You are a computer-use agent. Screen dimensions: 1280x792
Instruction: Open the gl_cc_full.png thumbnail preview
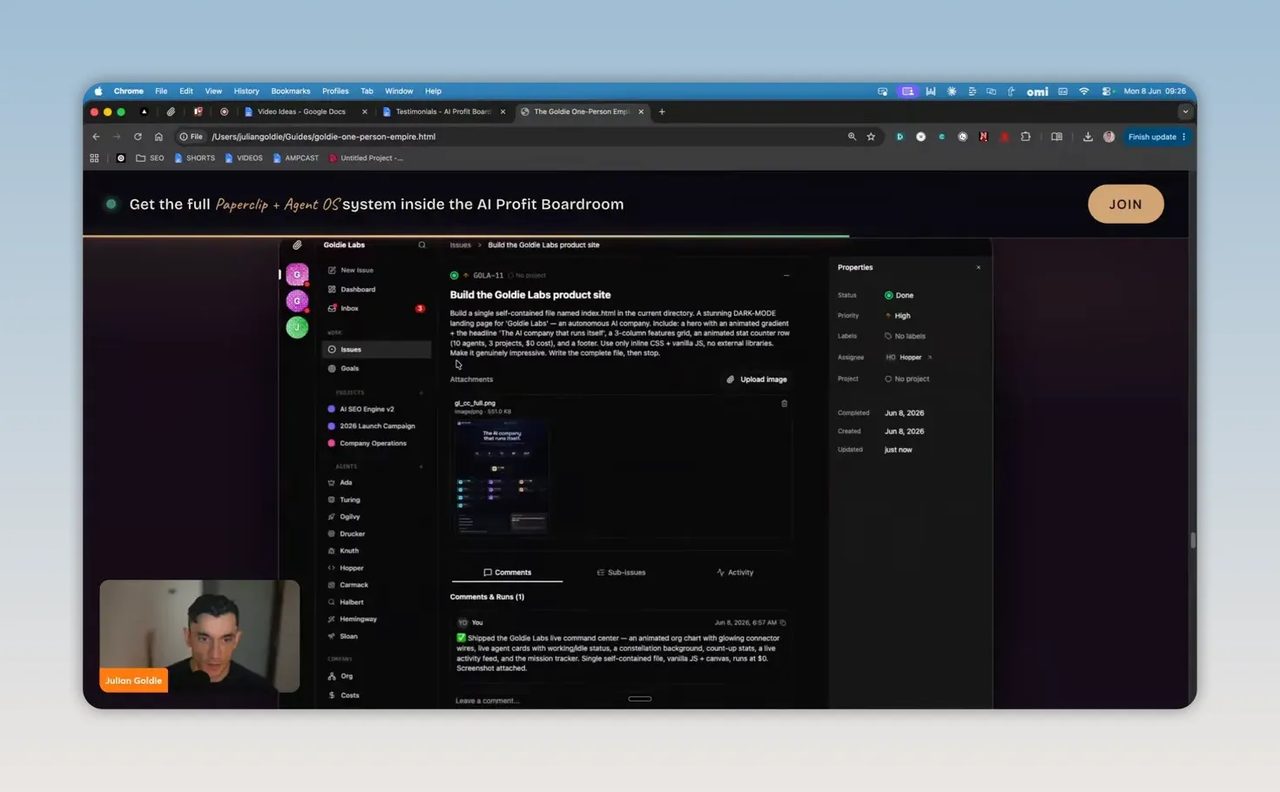[x=501, y=477]
